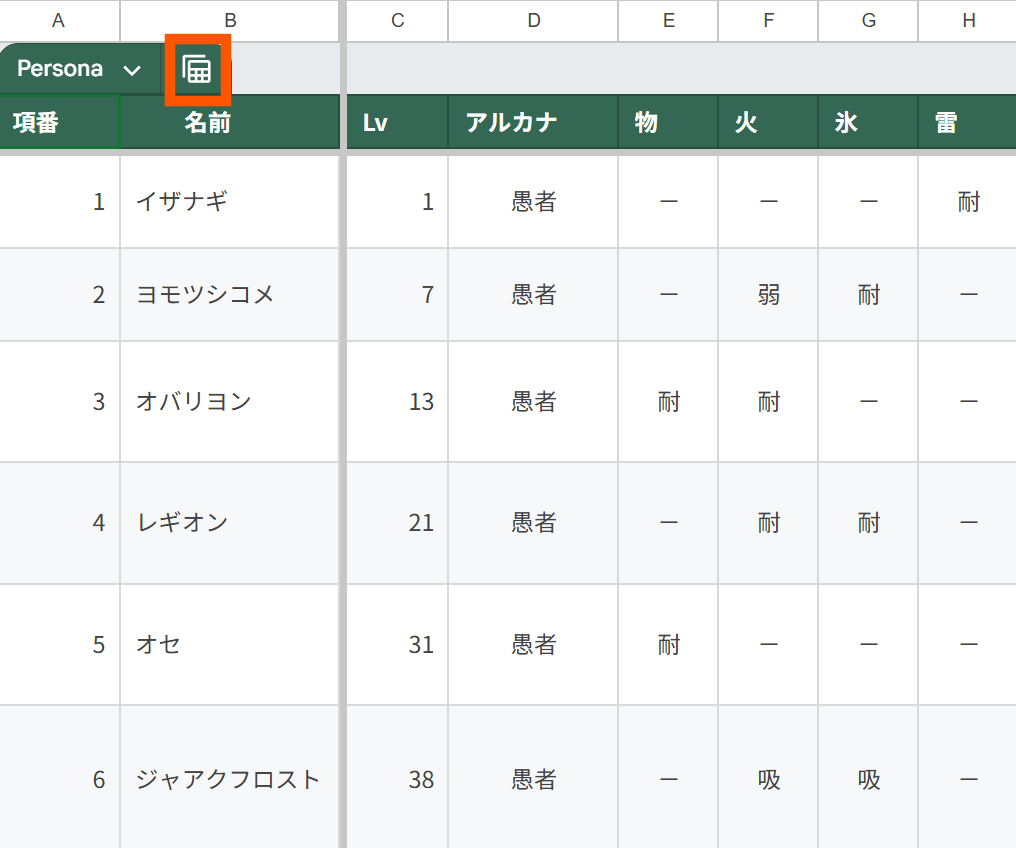Select column B header

[230, 20]
